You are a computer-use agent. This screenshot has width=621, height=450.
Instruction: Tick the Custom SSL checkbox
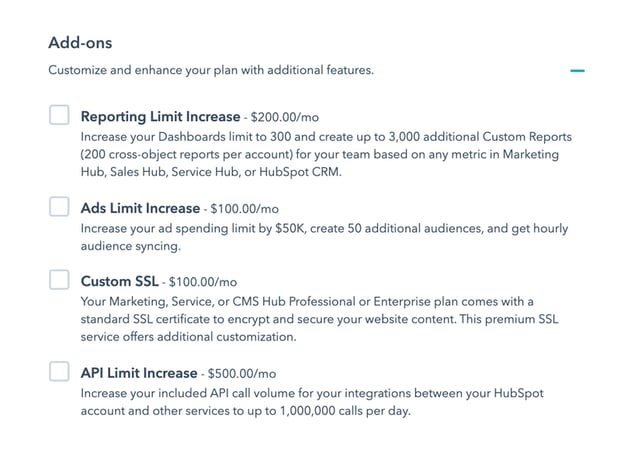coord(59,280)
